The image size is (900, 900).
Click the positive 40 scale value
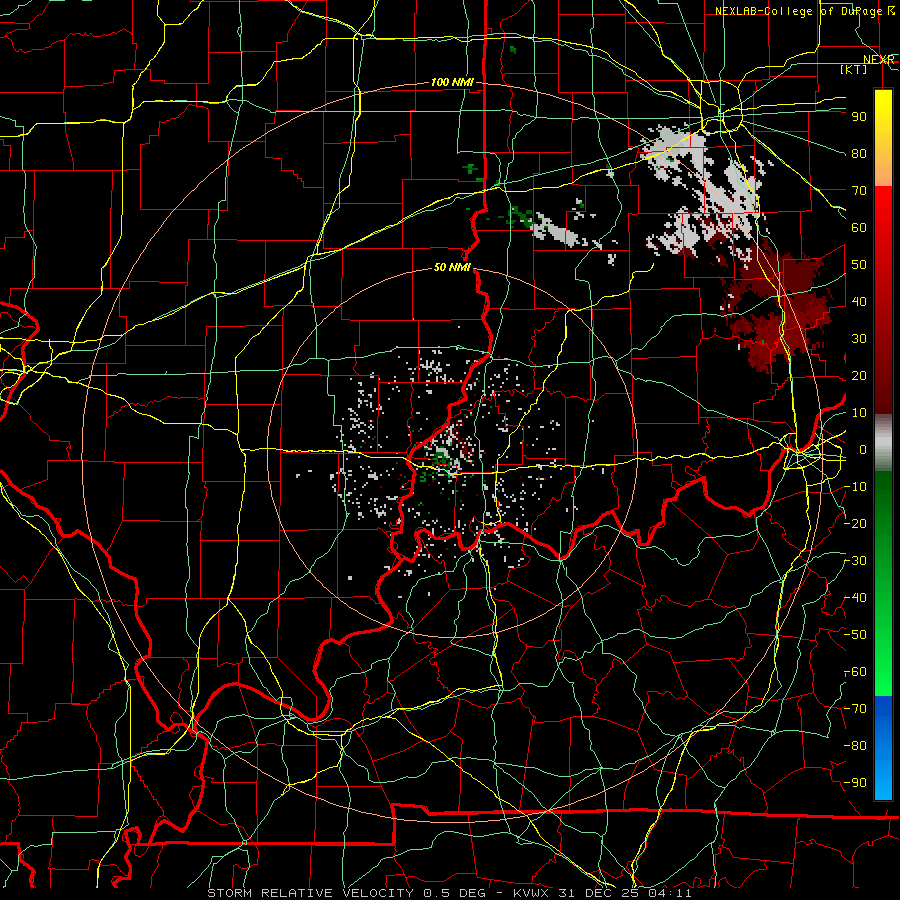(x=859, y=302)
